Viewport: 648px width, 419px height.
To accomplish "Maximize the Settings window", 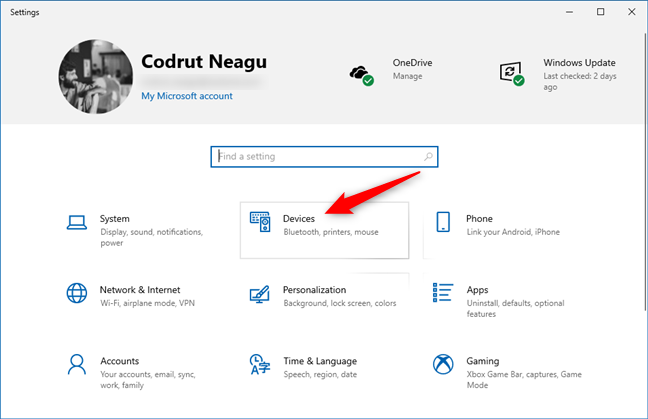I will [600, 12].
